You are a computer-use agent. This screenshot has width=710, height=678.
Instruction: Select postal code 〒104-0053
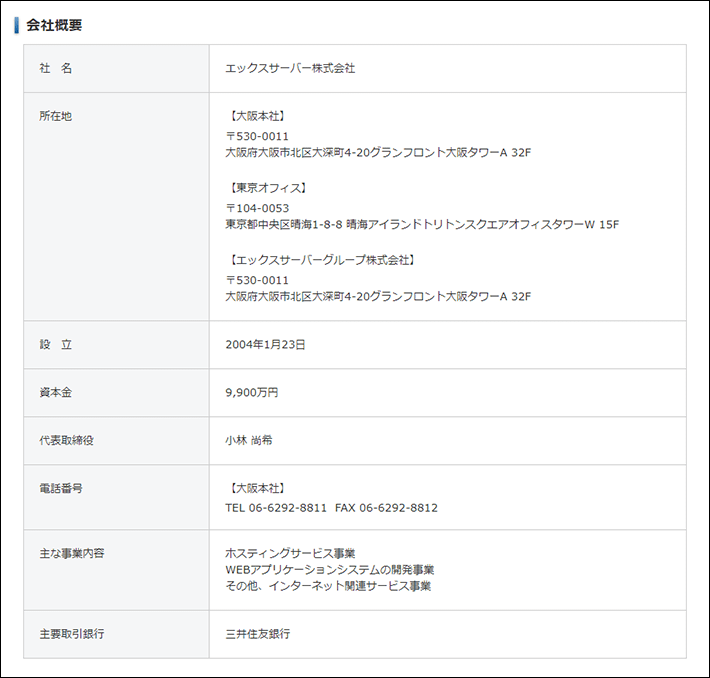[x=257, y=208]
